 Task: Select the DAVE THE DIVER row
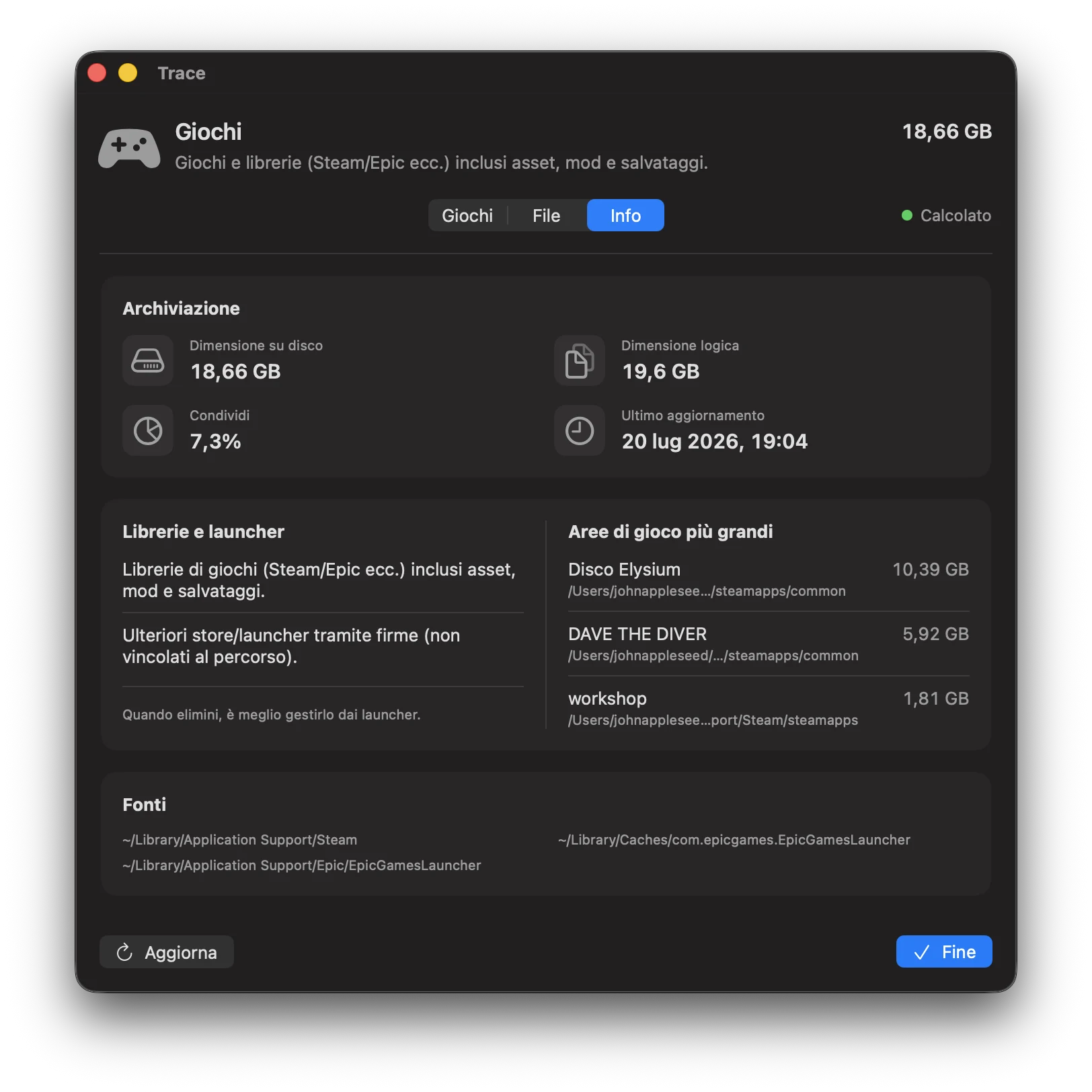pos(769,644)
